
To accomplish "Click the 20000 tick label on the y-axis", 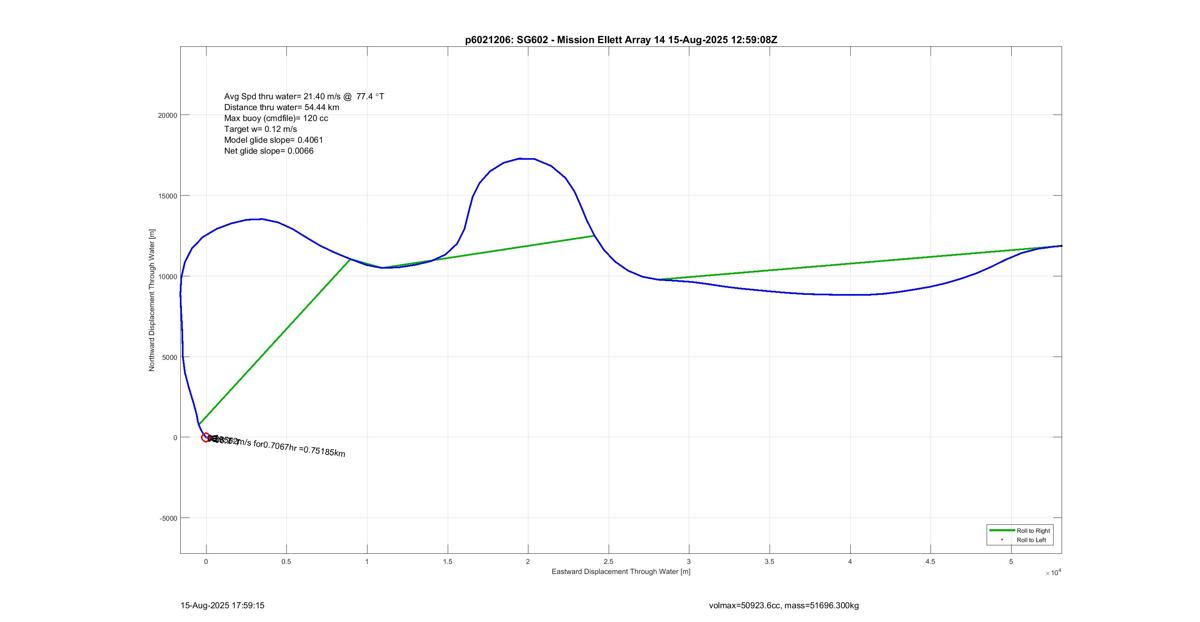I will click(x=166, y=115).
